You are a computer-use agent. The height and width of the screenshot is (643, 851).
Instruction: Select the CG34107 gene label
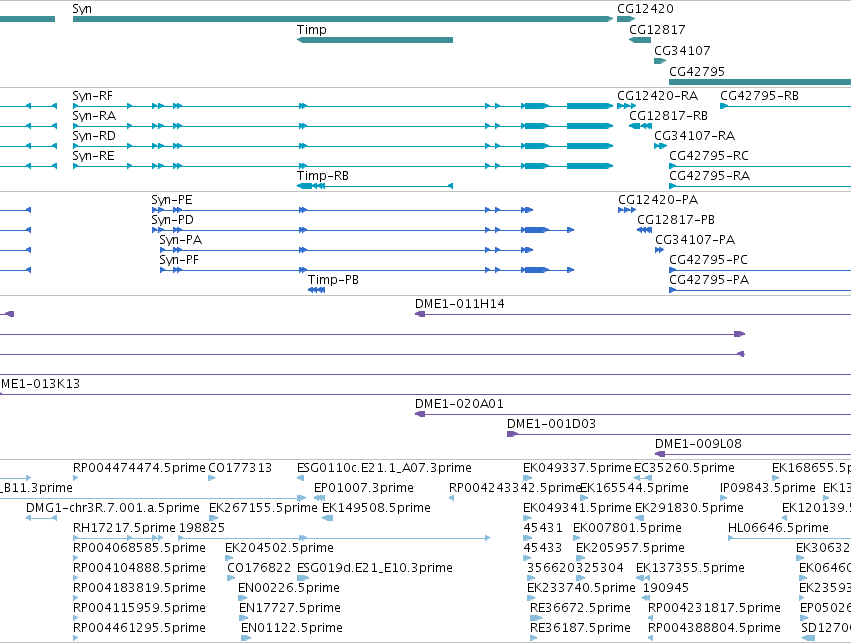point(682,50)
